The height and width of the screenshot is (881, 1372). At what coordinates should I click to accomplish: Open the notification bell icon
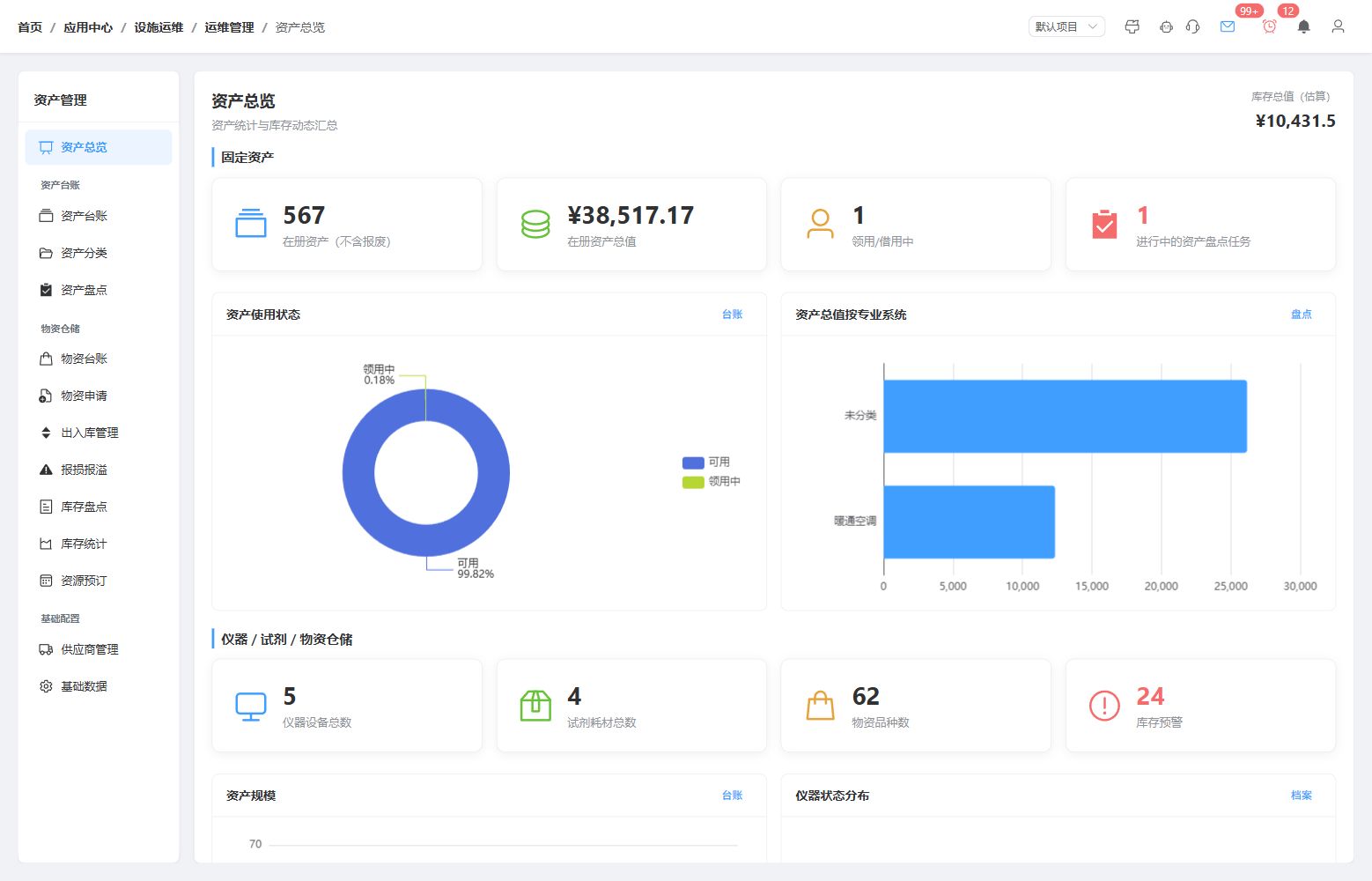pyautogui.click(x=1304, y=26)
